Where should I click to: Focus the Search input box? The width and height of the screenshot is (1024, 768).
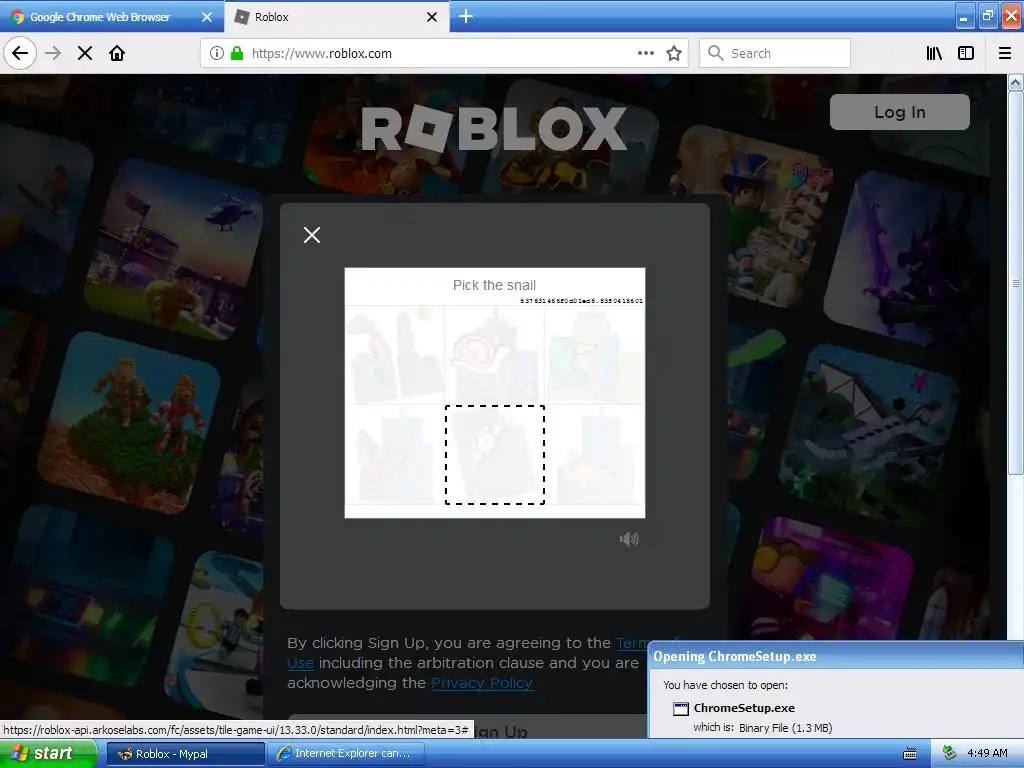pyautogui.click(x=775, y=53)
